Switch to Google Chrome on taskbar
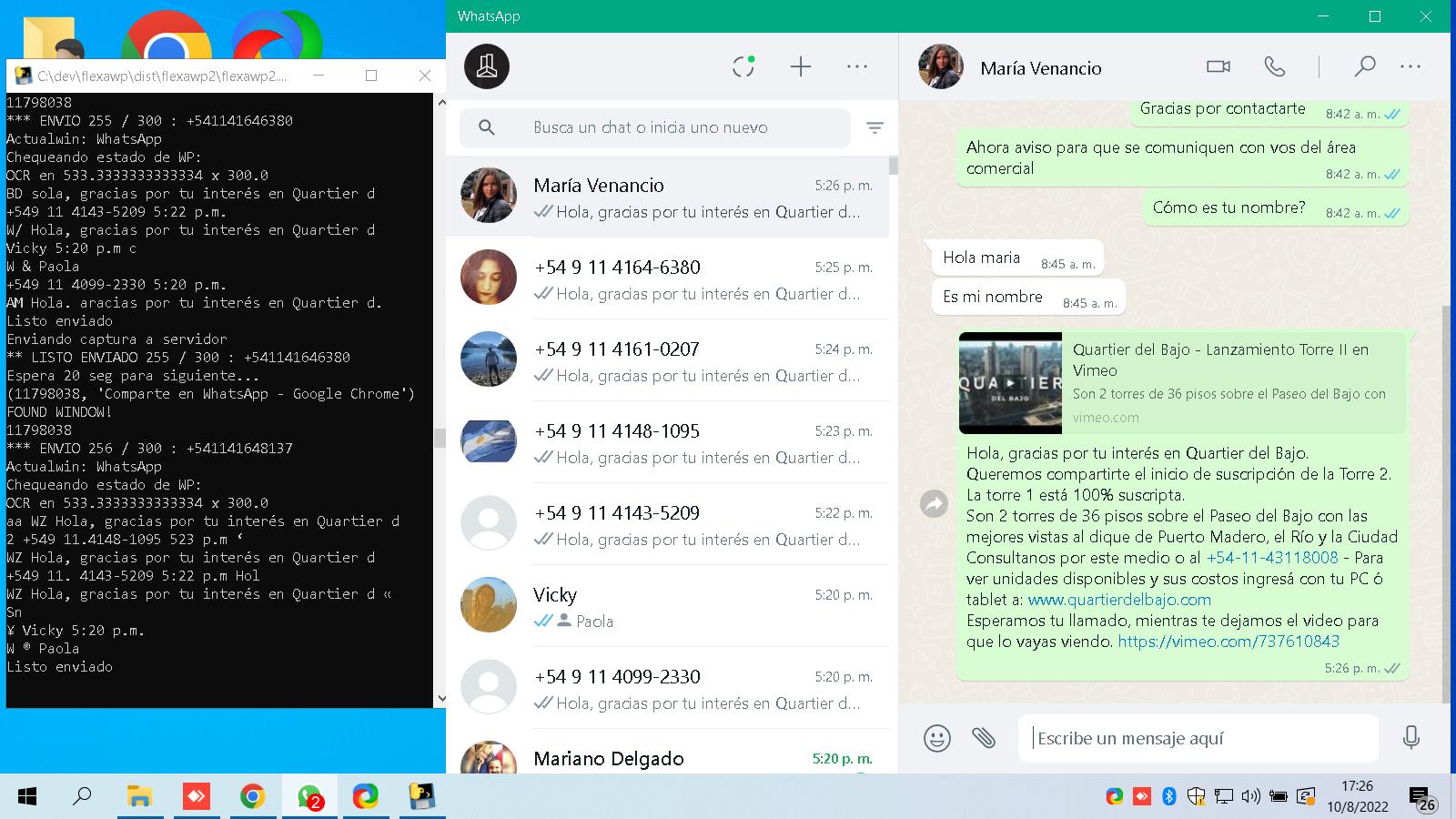 (252, 797)
